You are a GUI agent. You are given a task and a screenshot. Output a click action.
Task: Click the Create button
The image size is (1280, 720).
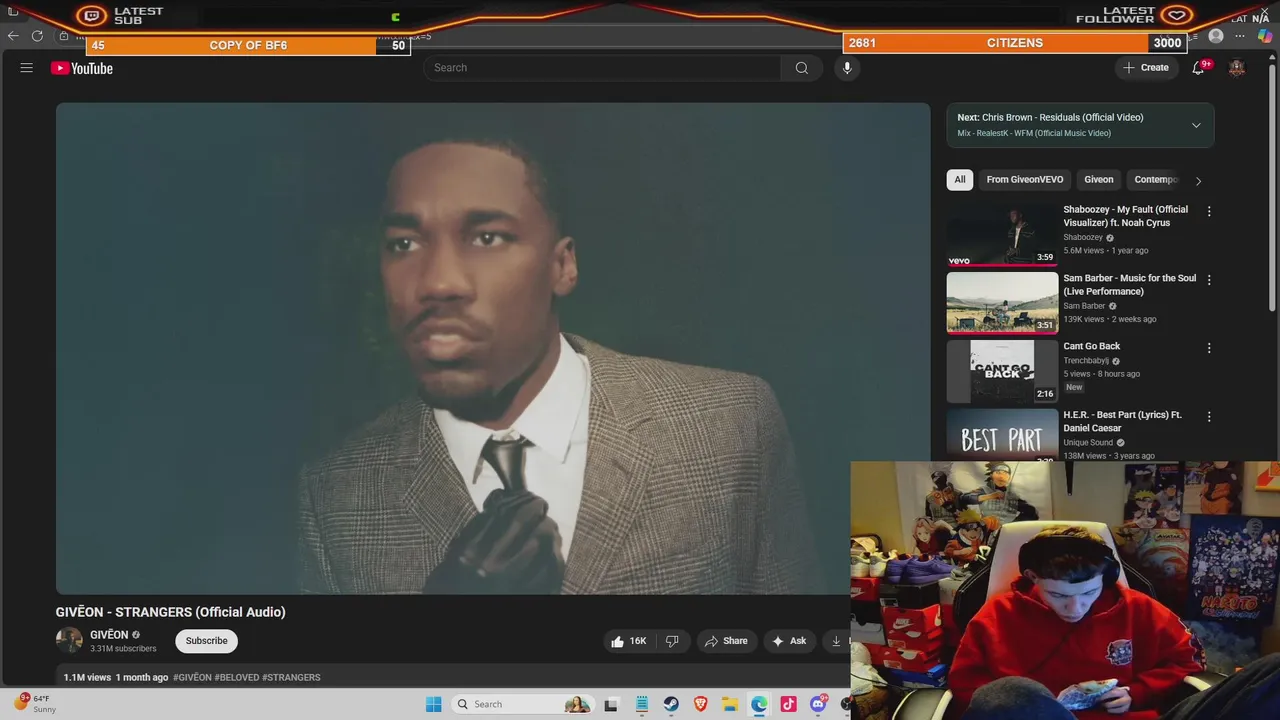coord(1146,68)
